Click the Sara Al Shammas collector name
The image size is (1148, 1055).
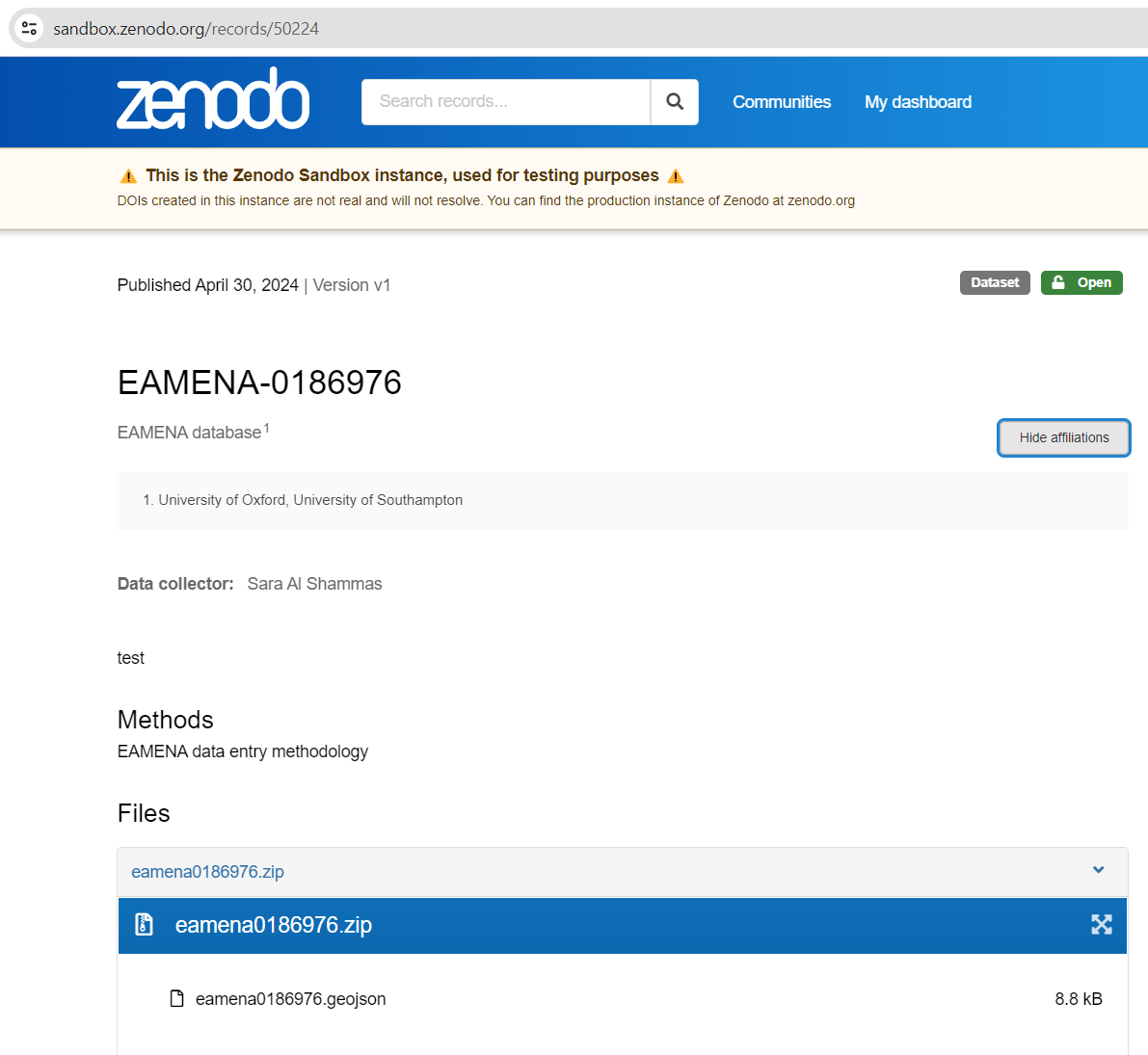click(314, 584)
